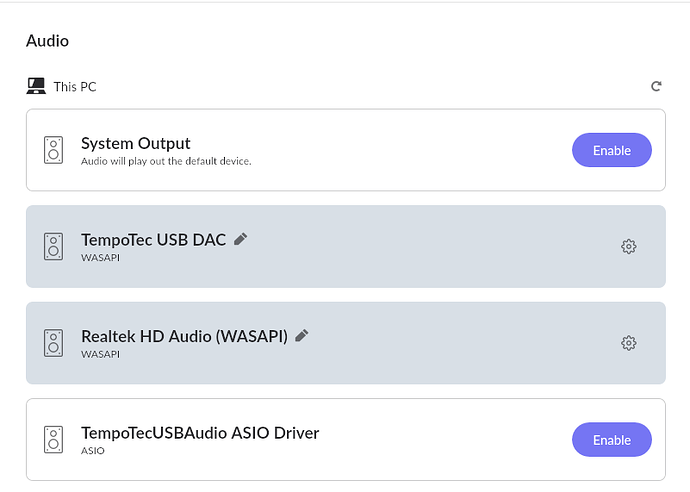Open TempoTec USB DAC device settings gear
Image resolution: width=690 pixels, height=492 pixels.
[628, 246]
